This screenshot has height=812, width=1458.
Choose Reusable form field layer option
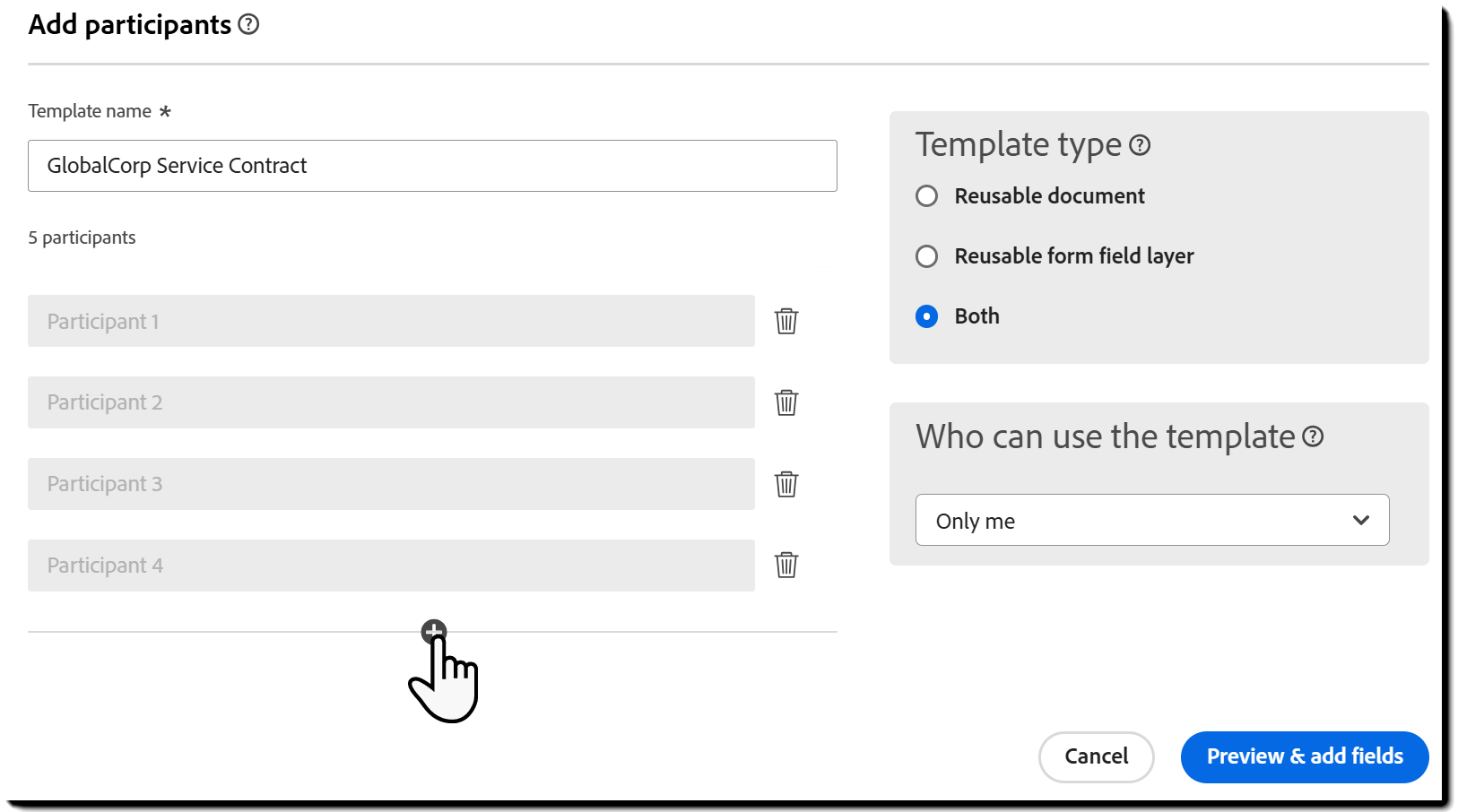pyautogui.click(x=927, y=256)
